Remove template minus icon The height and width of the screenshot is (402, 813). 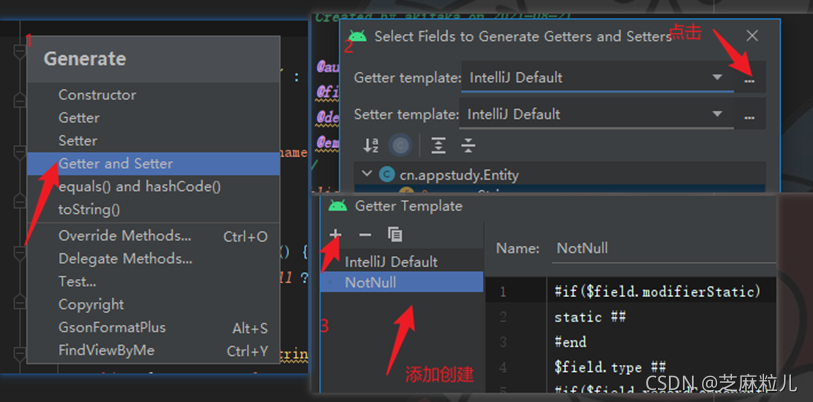[365, 235]
